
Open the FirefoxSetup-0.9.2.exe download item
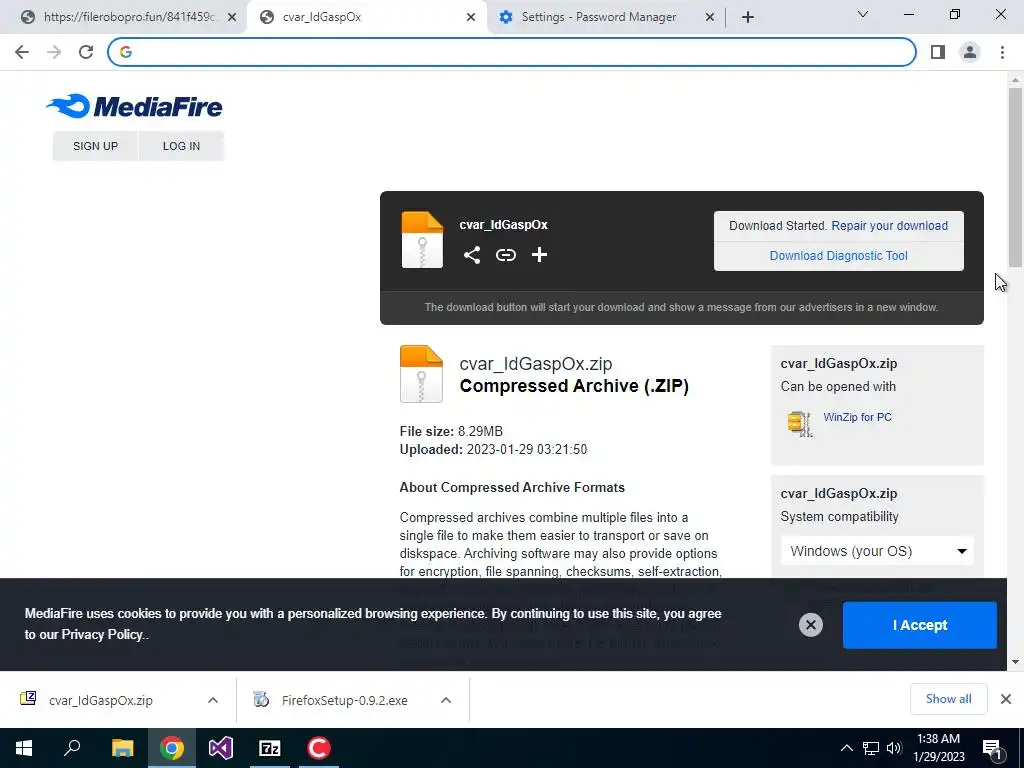coord(344,700)
